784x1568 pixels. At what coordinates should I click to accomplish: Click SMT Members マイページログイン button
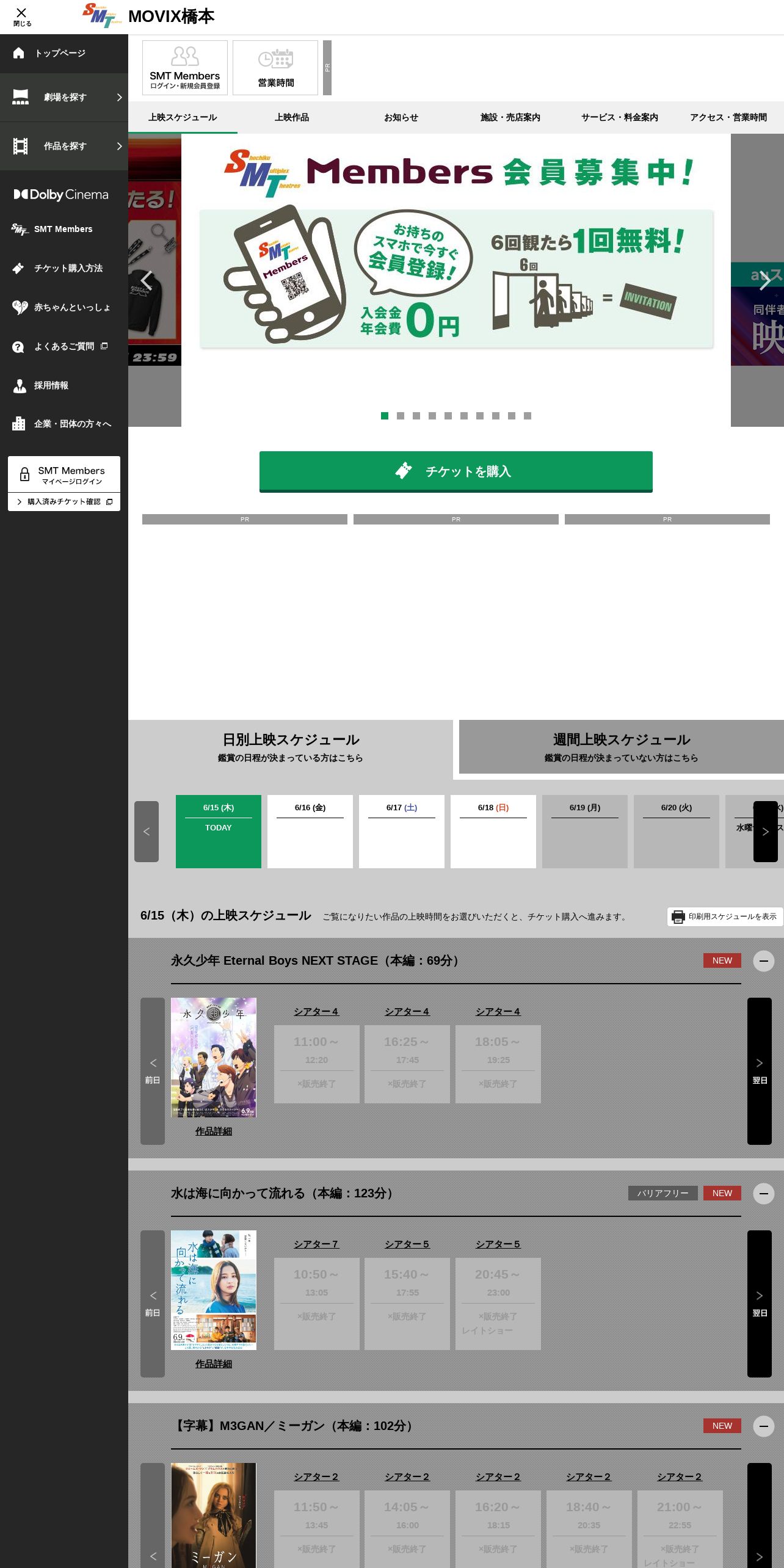(x=64, y=474)
